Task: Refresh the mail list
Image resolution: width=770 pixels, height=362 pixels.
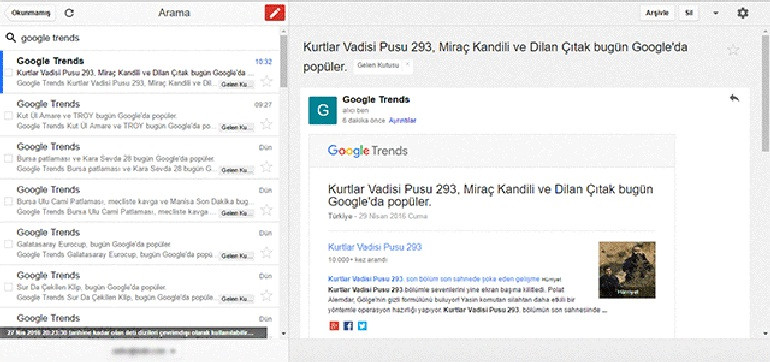Action: pos(69,13)
